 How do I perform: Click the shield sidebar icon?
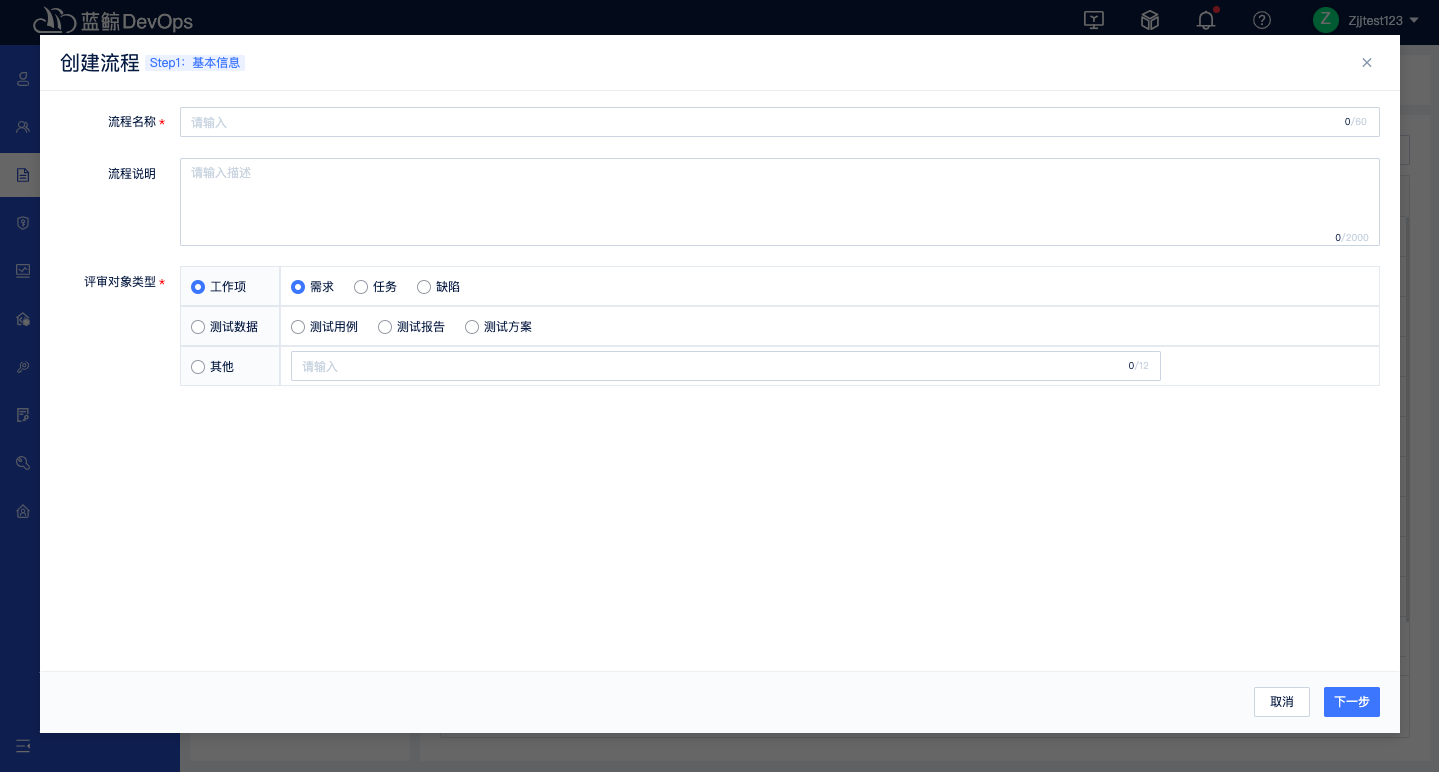pos(23,223)
